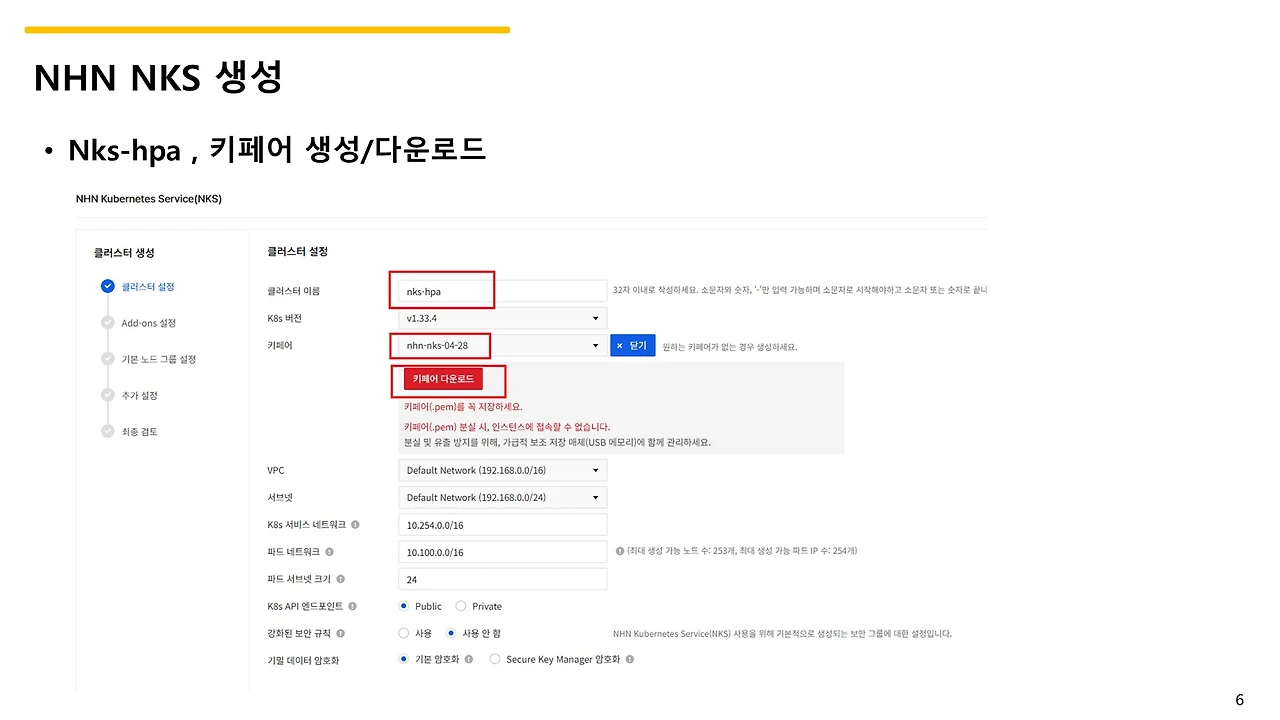Image resolution: width=1280 pixels, height=720 pixels.
Task: Go to the 최종 검토 step
Action: pyautogui.click(x=140, y=432)
